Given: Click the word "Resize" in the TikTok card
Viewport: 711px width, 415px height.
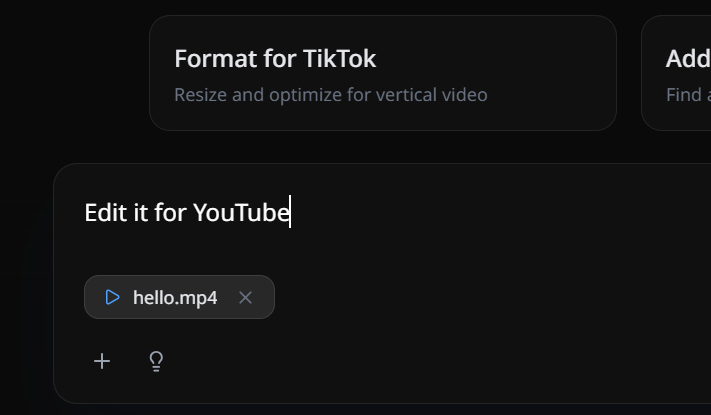Looking at the screenshot, I should 200,95.
